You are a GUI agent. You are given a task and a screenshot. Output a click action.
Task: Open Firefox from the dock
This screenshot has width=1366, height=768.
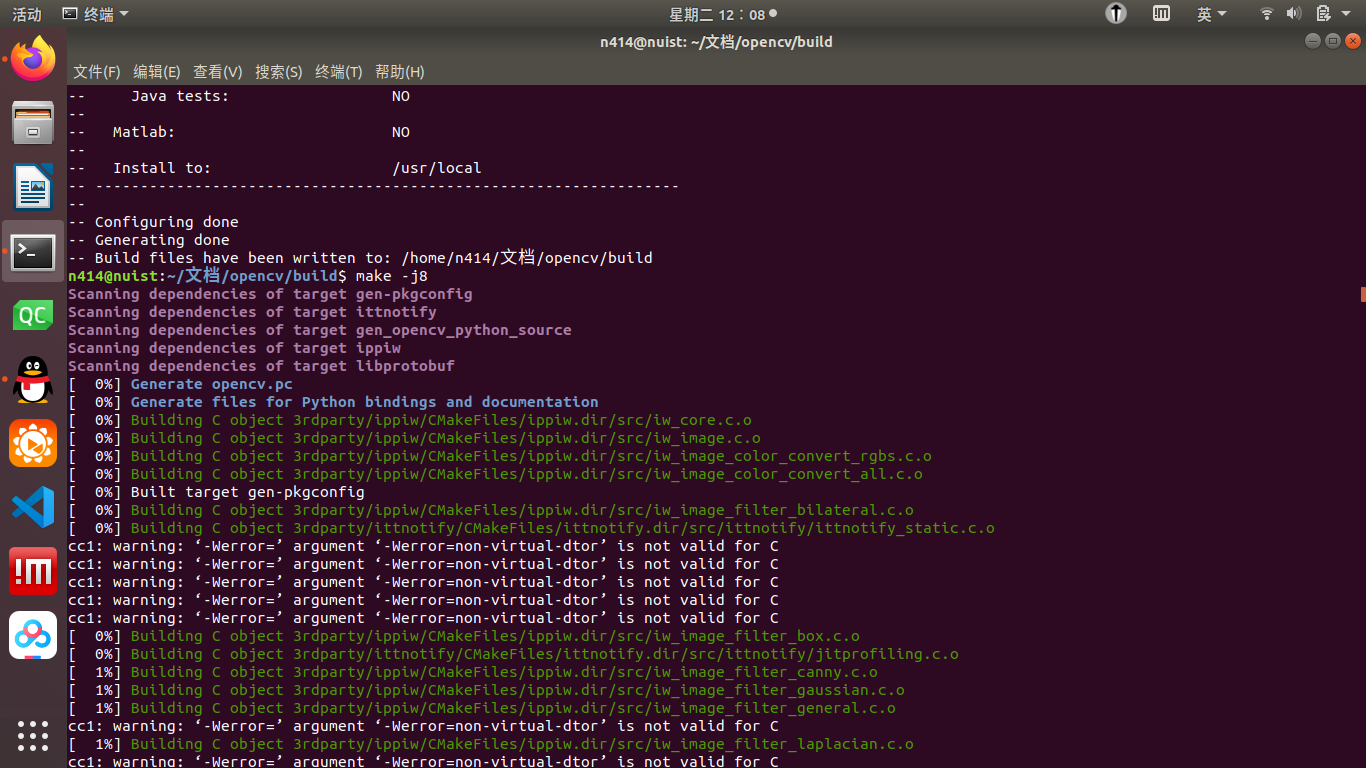point(33,59)
